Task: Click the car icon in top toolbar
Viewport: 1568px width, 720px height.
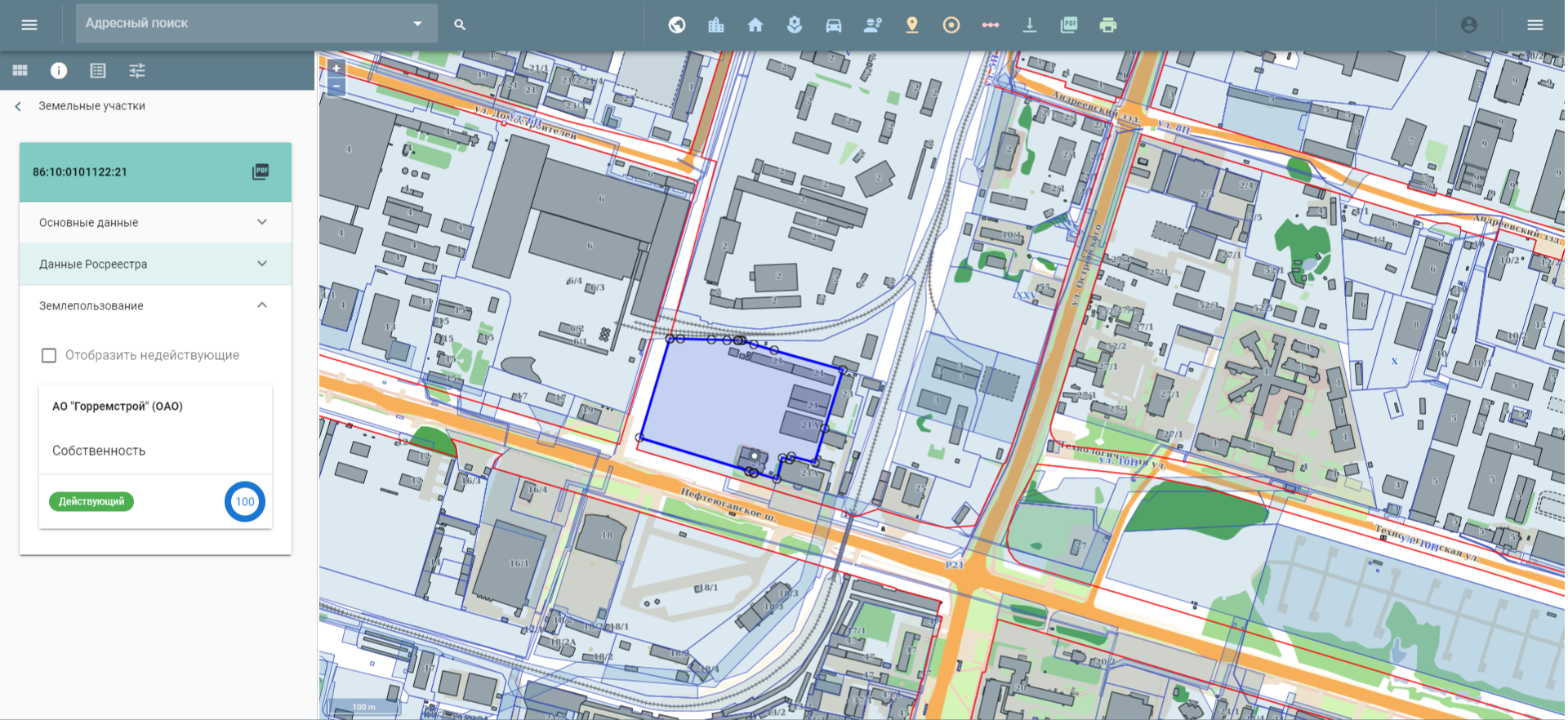Action: click(833, 24)
